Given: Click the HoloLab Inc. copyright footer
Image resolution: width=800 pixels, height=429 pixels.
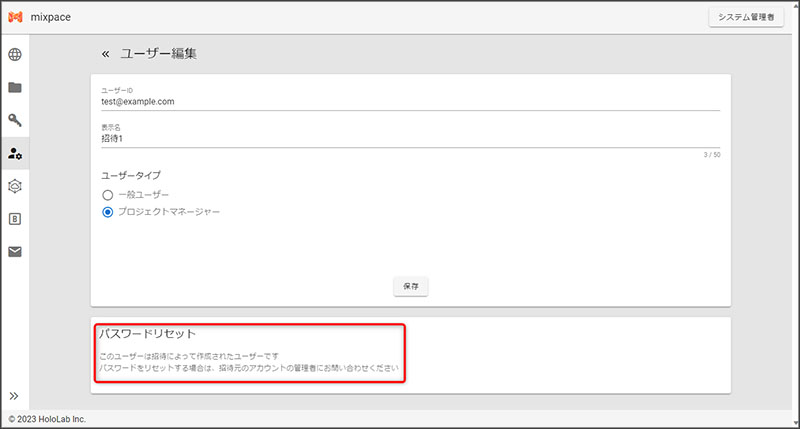Looking at the screenshot, I should 46,419.
